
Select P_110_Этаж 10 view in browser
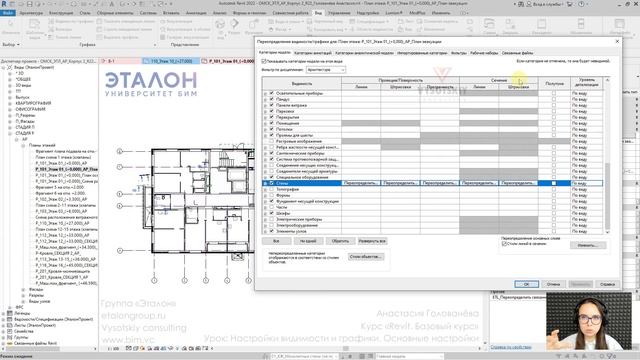[62, 223]
